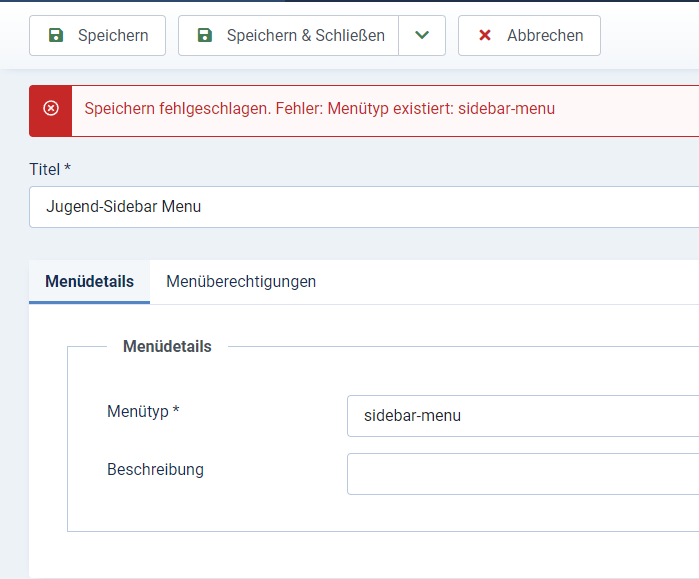Select the empty Beschreibung input field
Viewport: 699px width, 579px height.
pyautogui.click(x=523, y=474)
